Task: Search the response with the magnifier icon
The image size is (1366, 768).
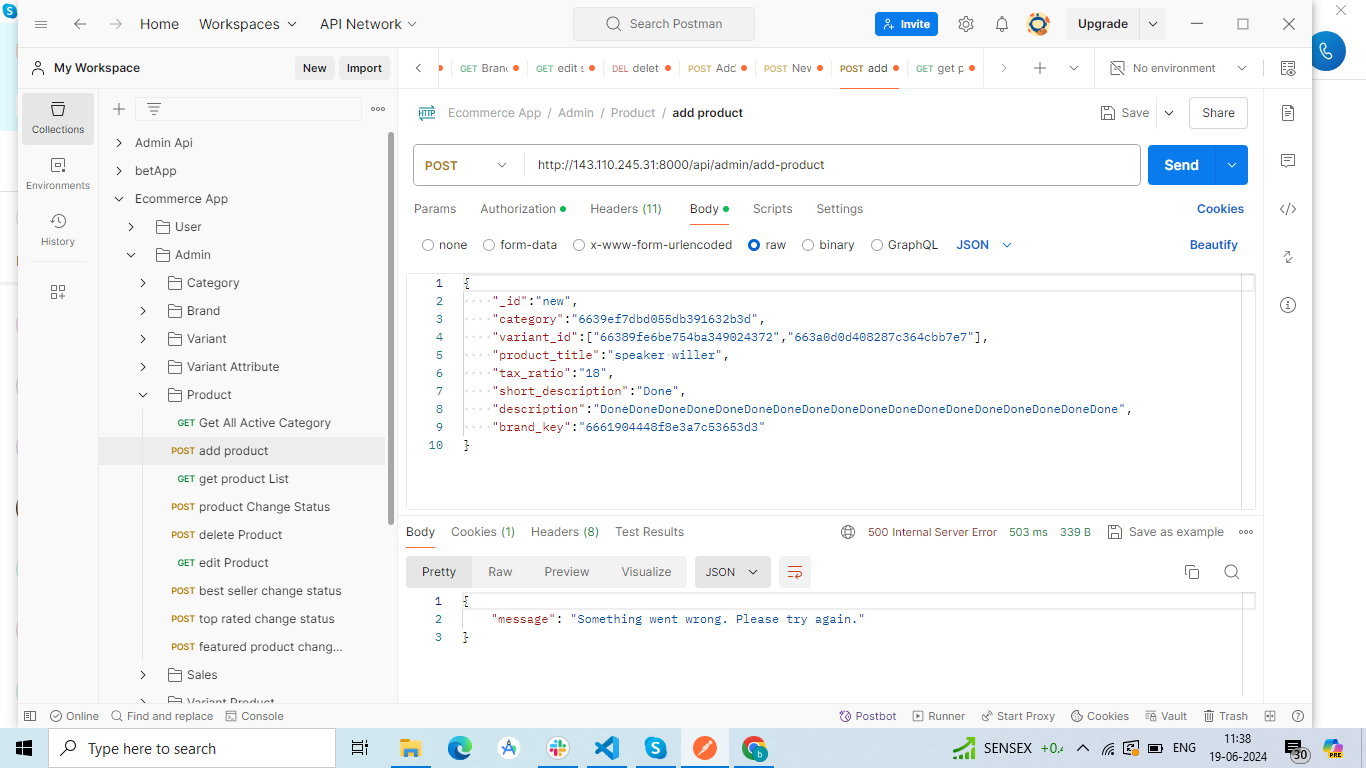Action: coord(1231,572)
